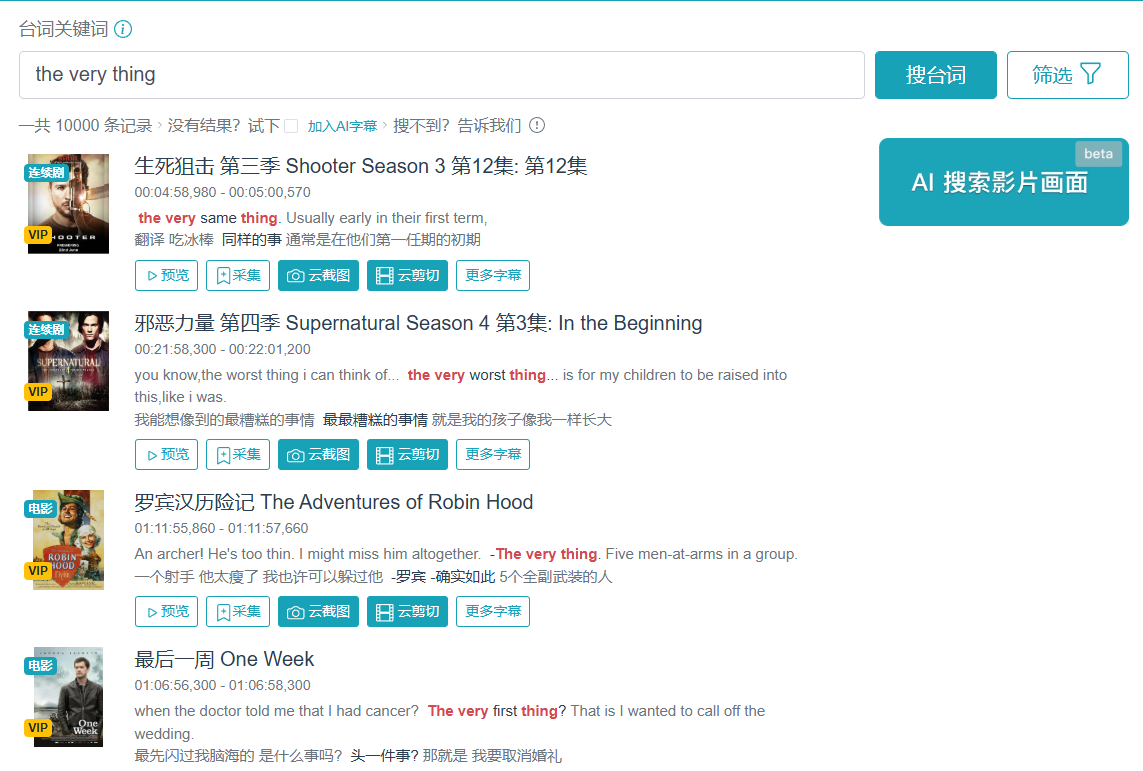Show 更多字幕 for the Shooter result
The image size is (1143, 771).
[493, 275]
